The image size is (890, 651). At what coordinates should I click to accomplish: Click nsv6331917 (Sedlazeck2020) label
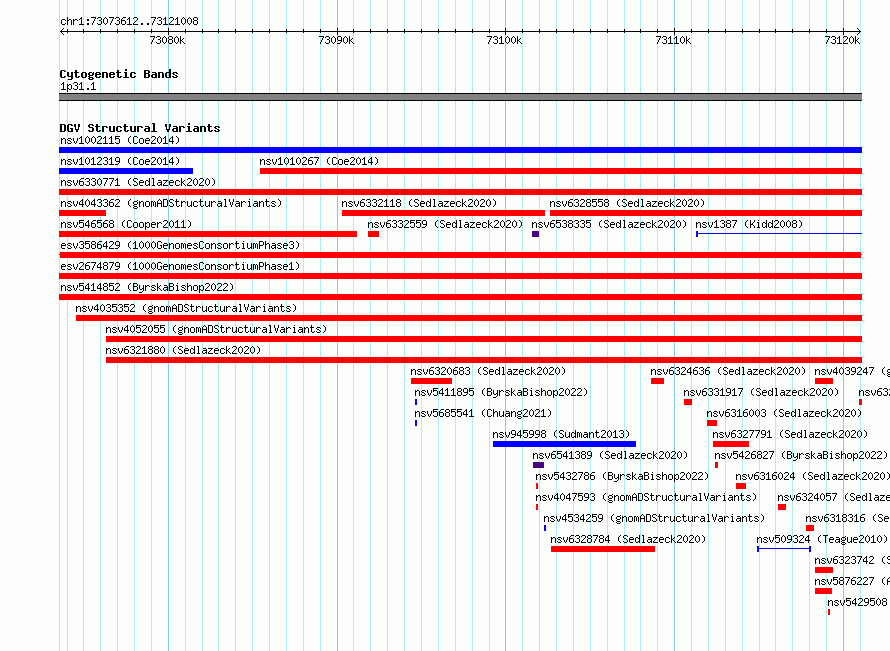[761, 392]
